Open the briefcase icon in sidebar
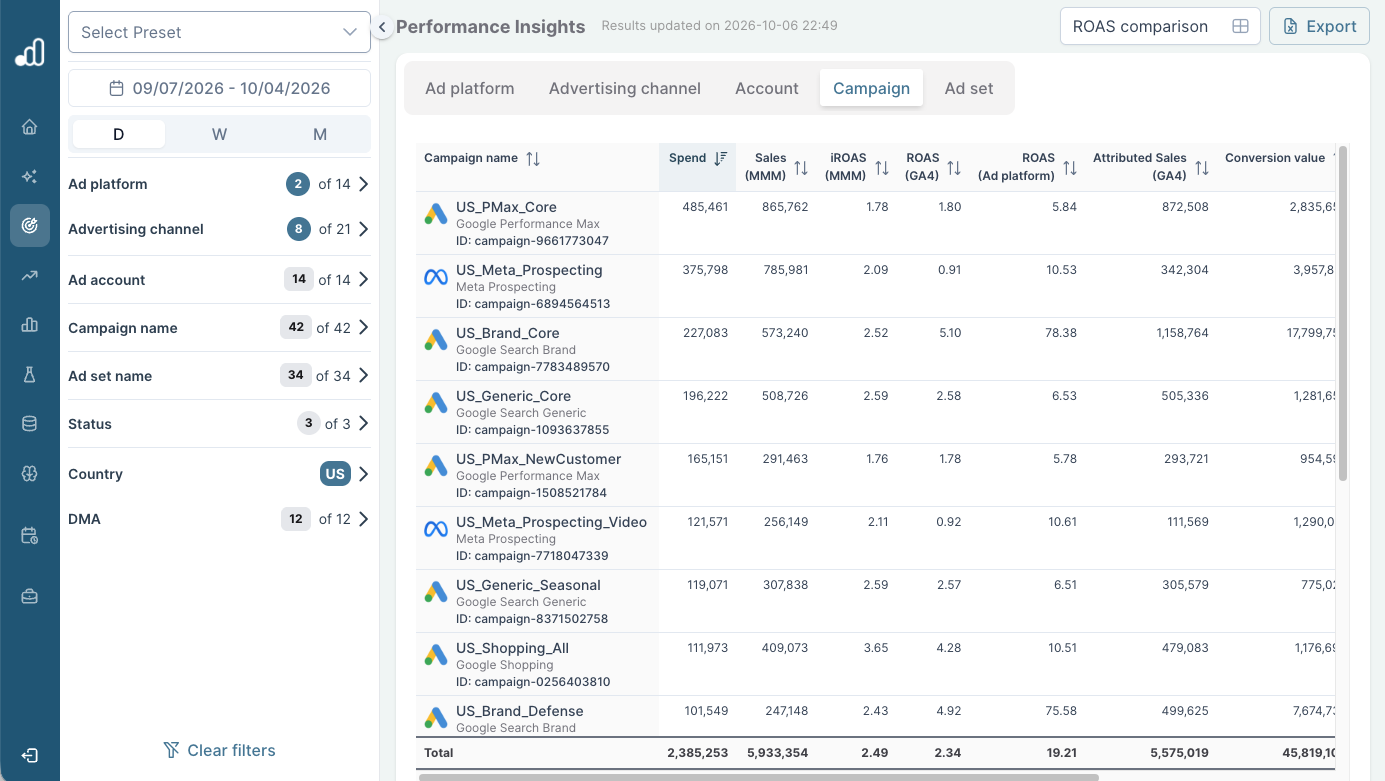The image size is (1385, 781). (x=29, y=597)
